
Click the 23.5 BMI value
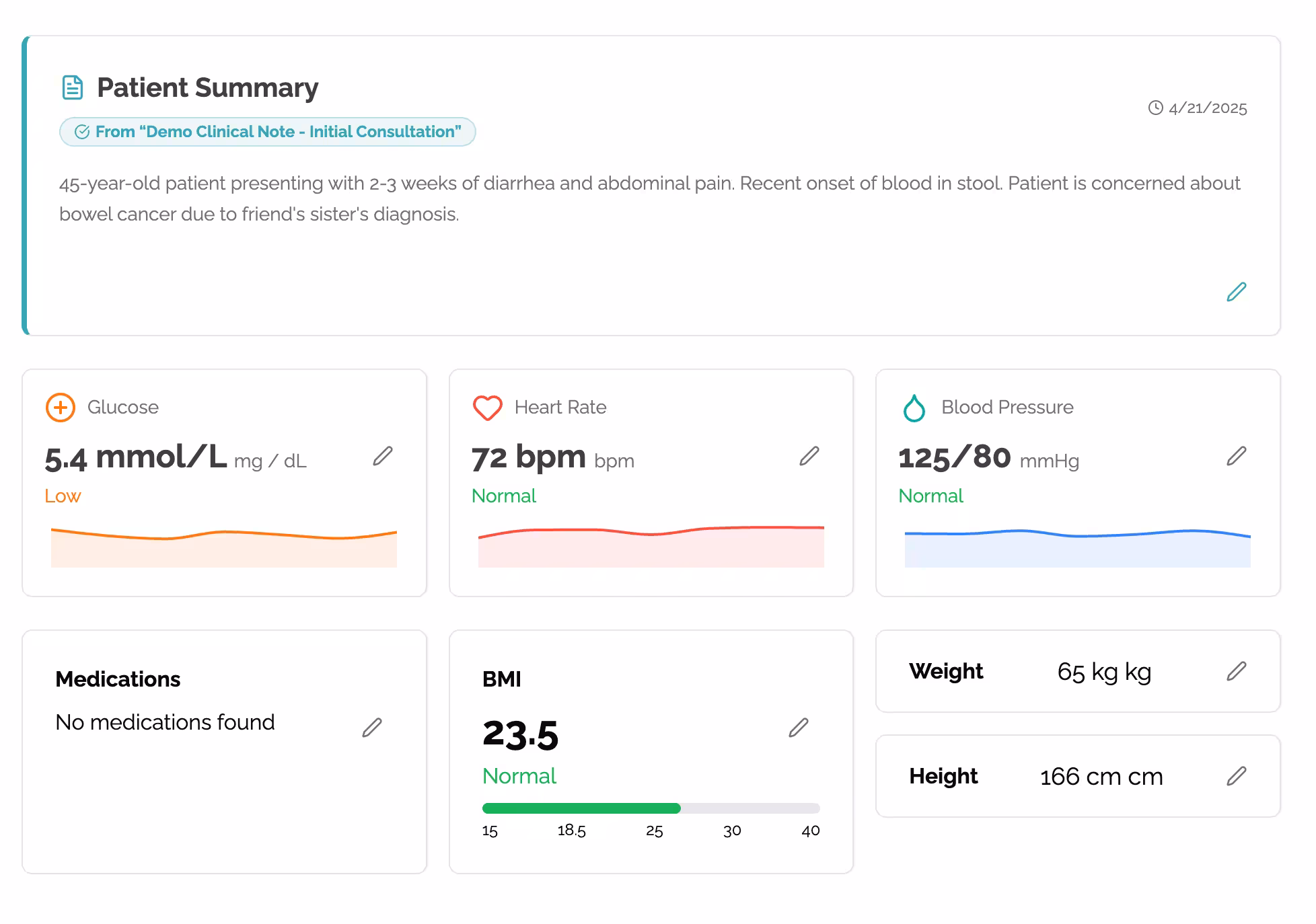(521, 734)
